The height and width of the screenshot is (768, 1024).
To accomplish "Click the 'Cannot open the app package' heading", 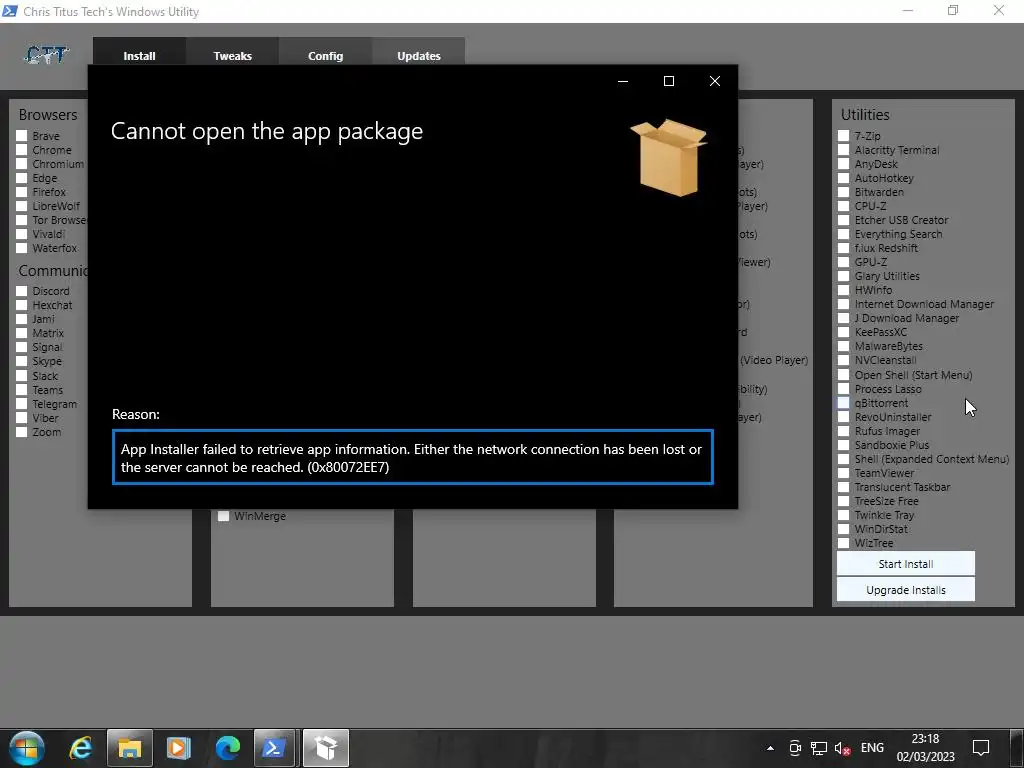I will (266, 131).
